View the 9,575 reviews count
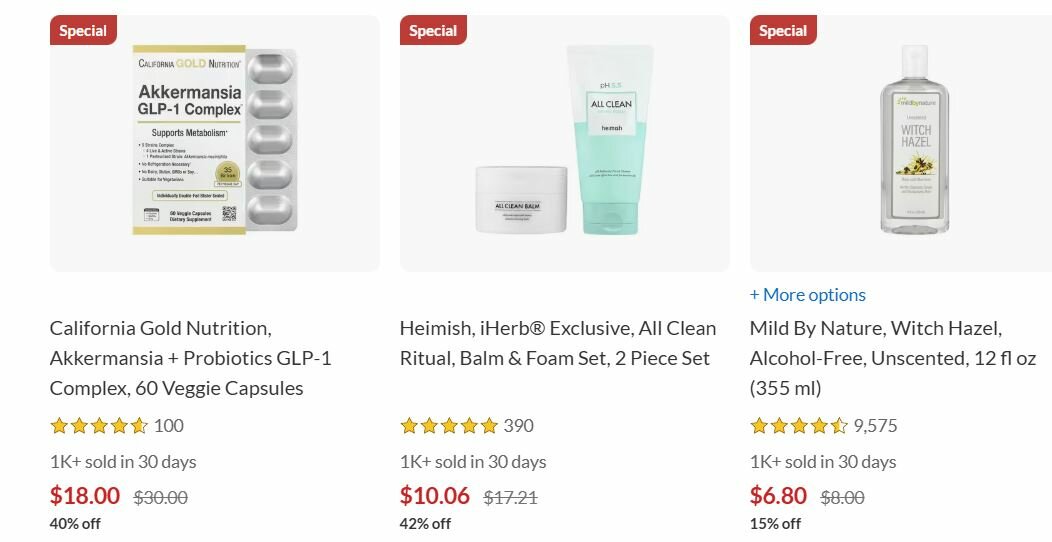This screenshot has width=1052, height=542. pyautogui.click(x=875, y=426)
